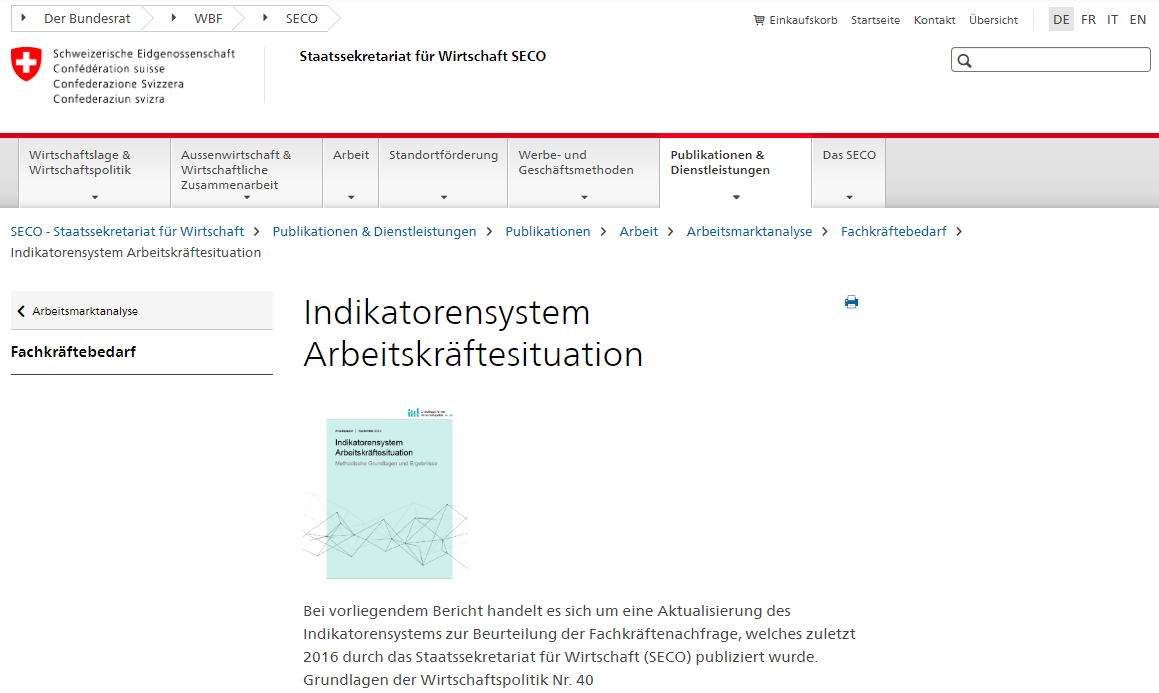
Task: Open the Kontakt link
Action: point(934,19)
